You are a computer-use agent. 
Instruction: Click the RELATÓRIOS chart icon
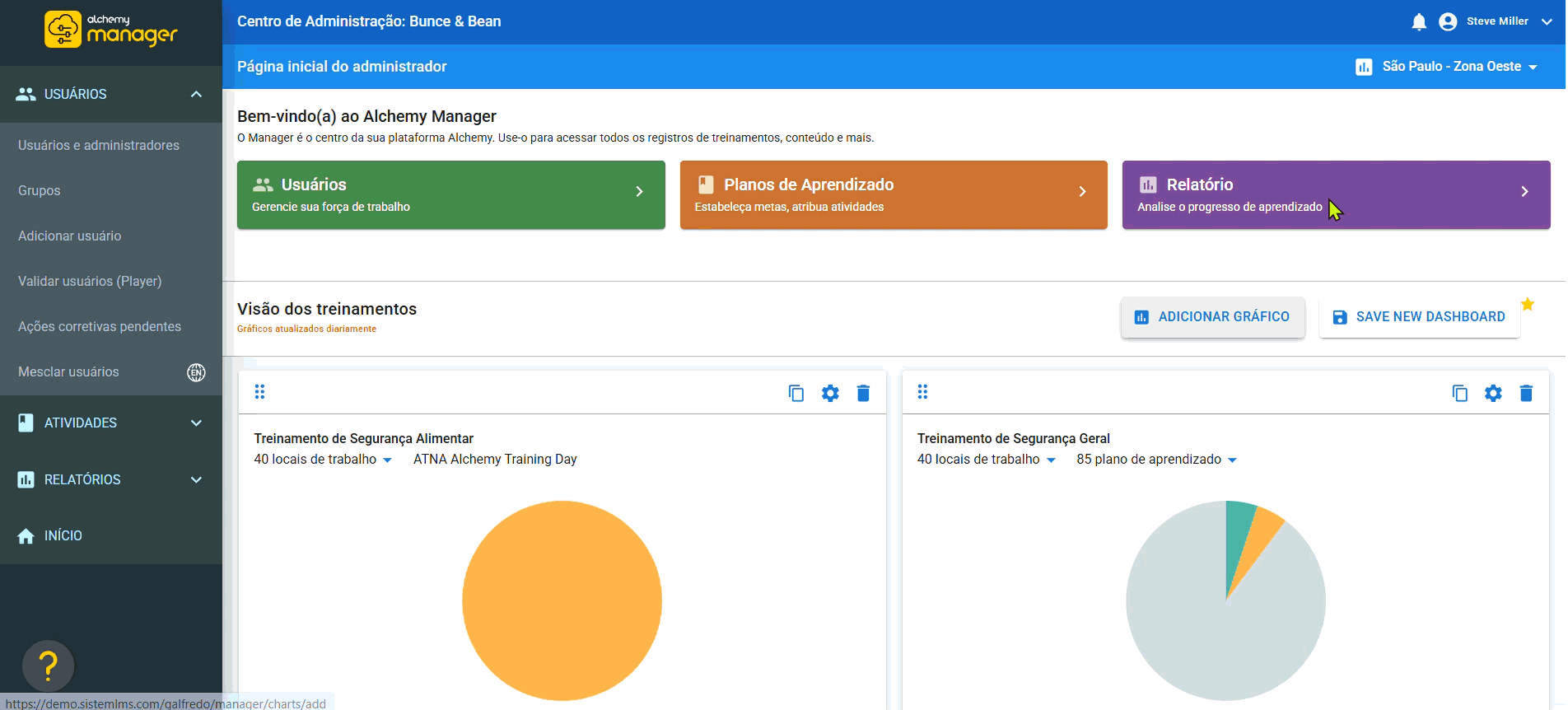pyautogui.click(x=26, y=479)
